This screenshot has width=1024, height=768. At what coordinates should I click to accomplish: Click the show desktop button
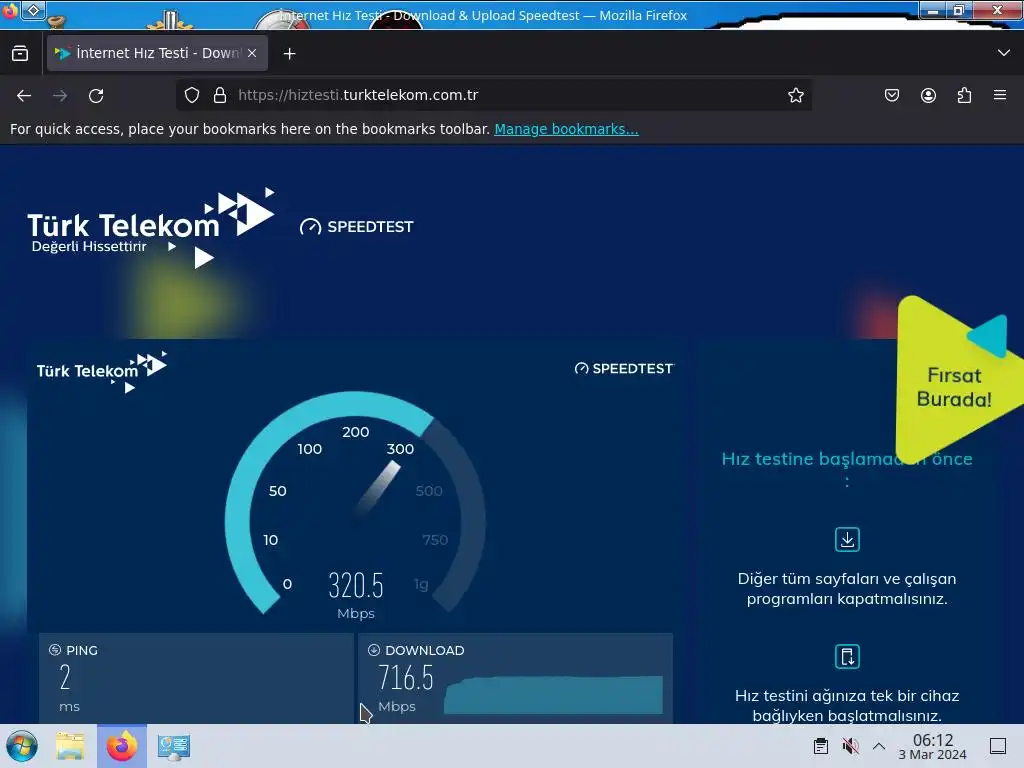[x=998, y=746]
